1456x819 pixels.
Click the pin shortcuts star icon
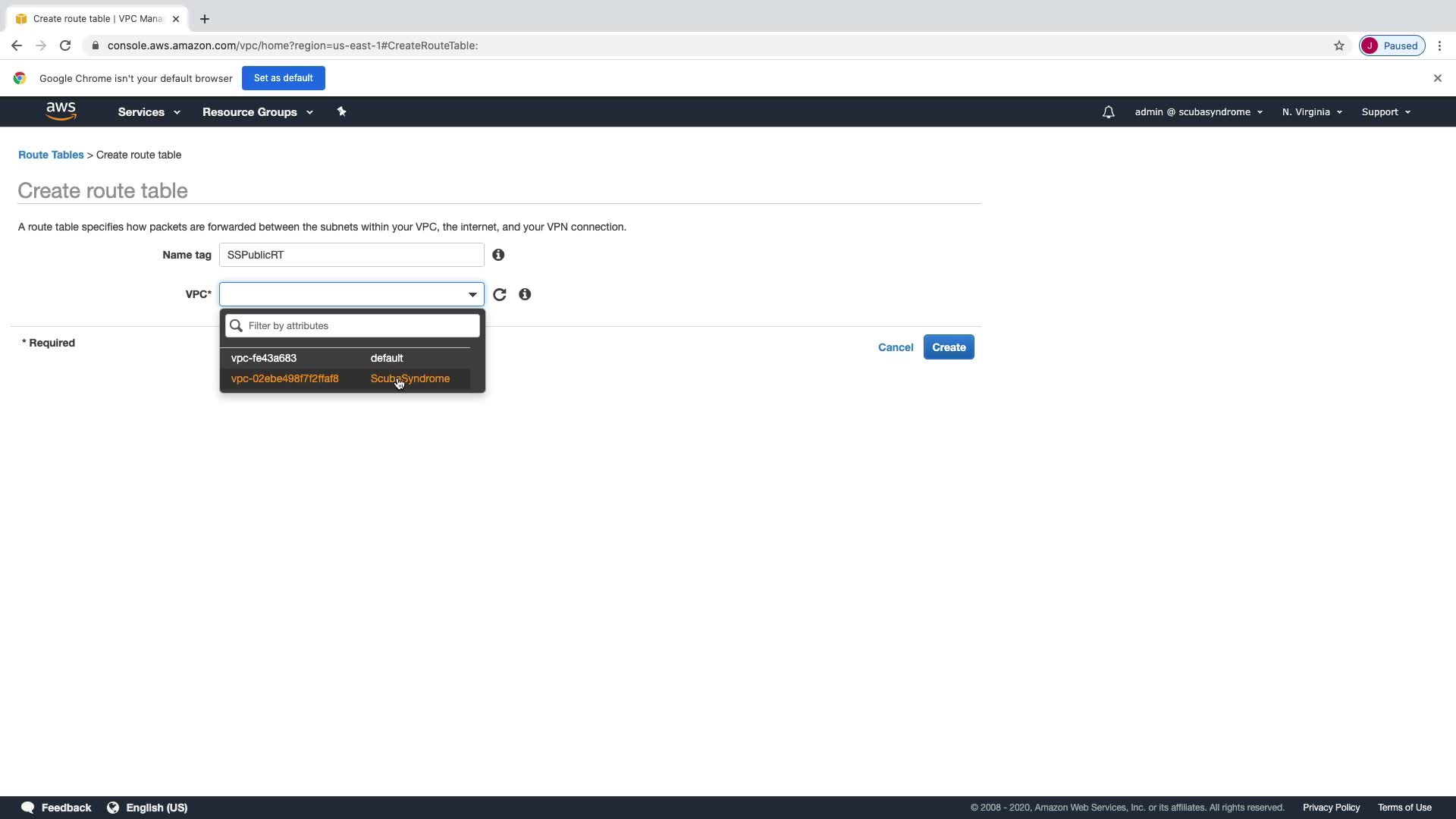(x=341, y=111)
